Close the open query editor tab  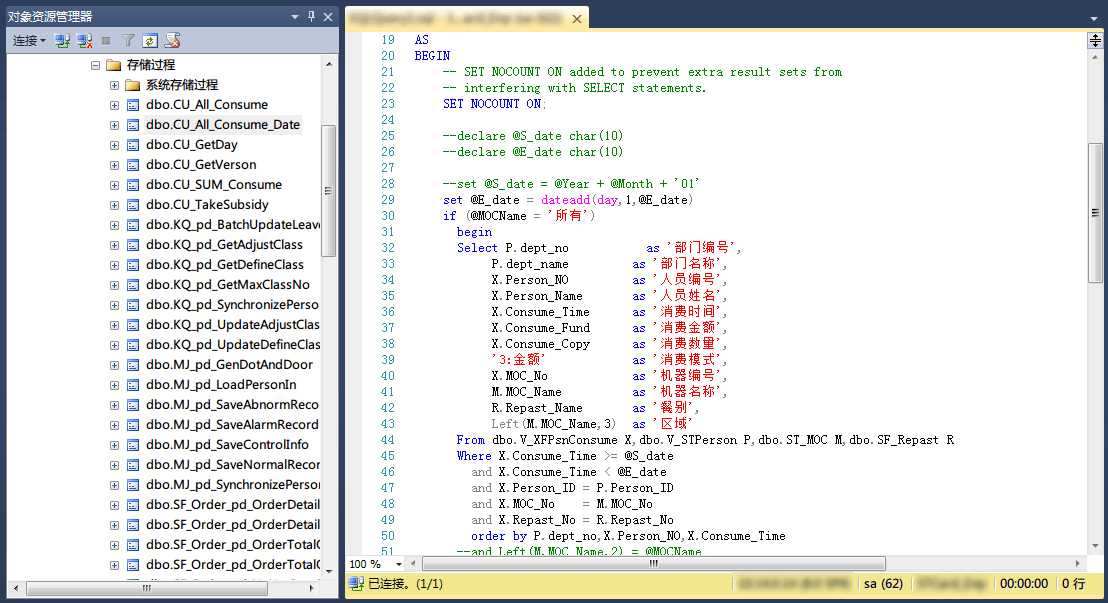point(577,19)
